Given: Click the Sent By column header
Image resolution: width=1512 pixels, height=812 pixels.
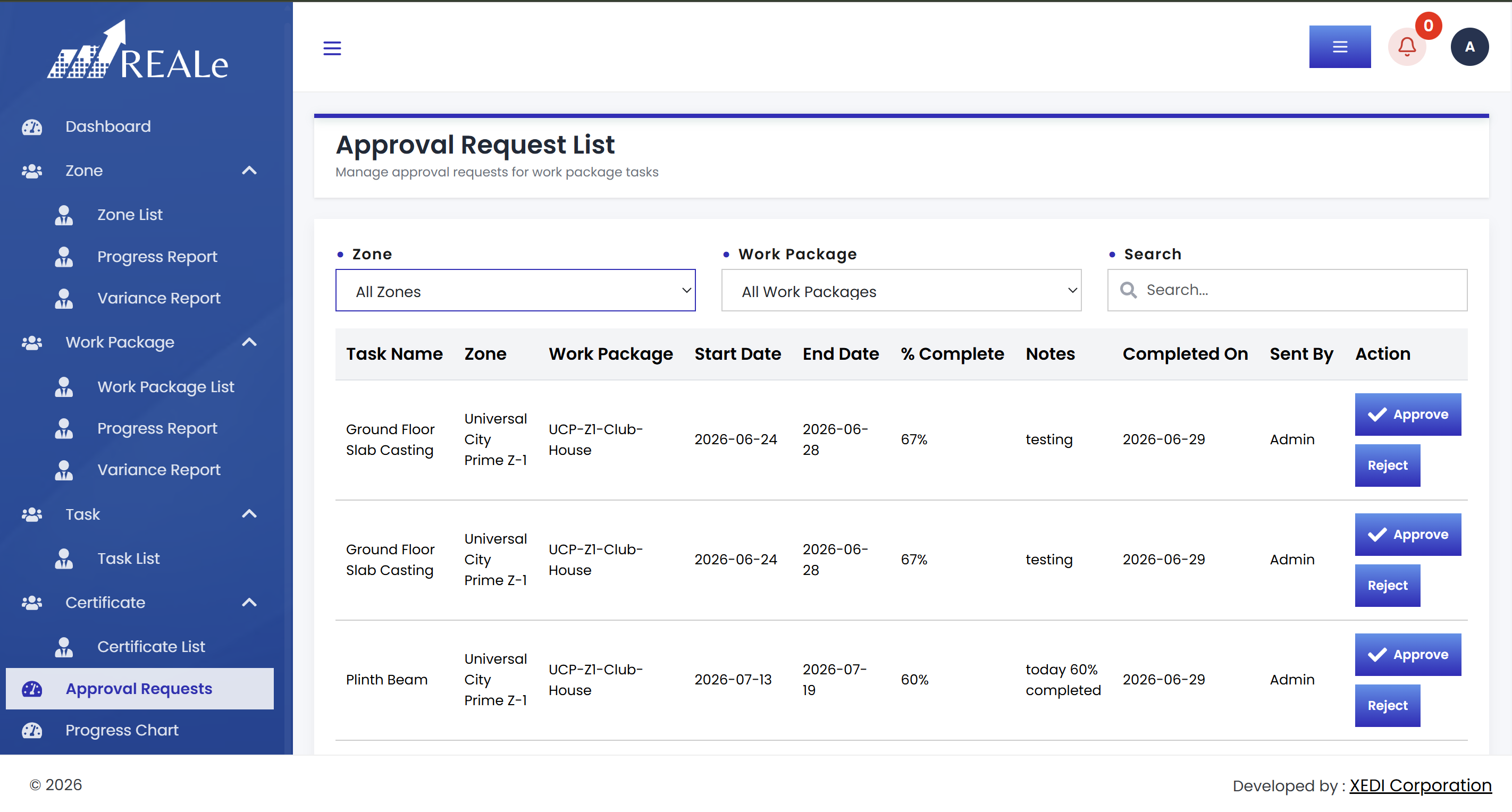Looking at the screenshot, I should pyautogui.click(x=1301, y=354).
